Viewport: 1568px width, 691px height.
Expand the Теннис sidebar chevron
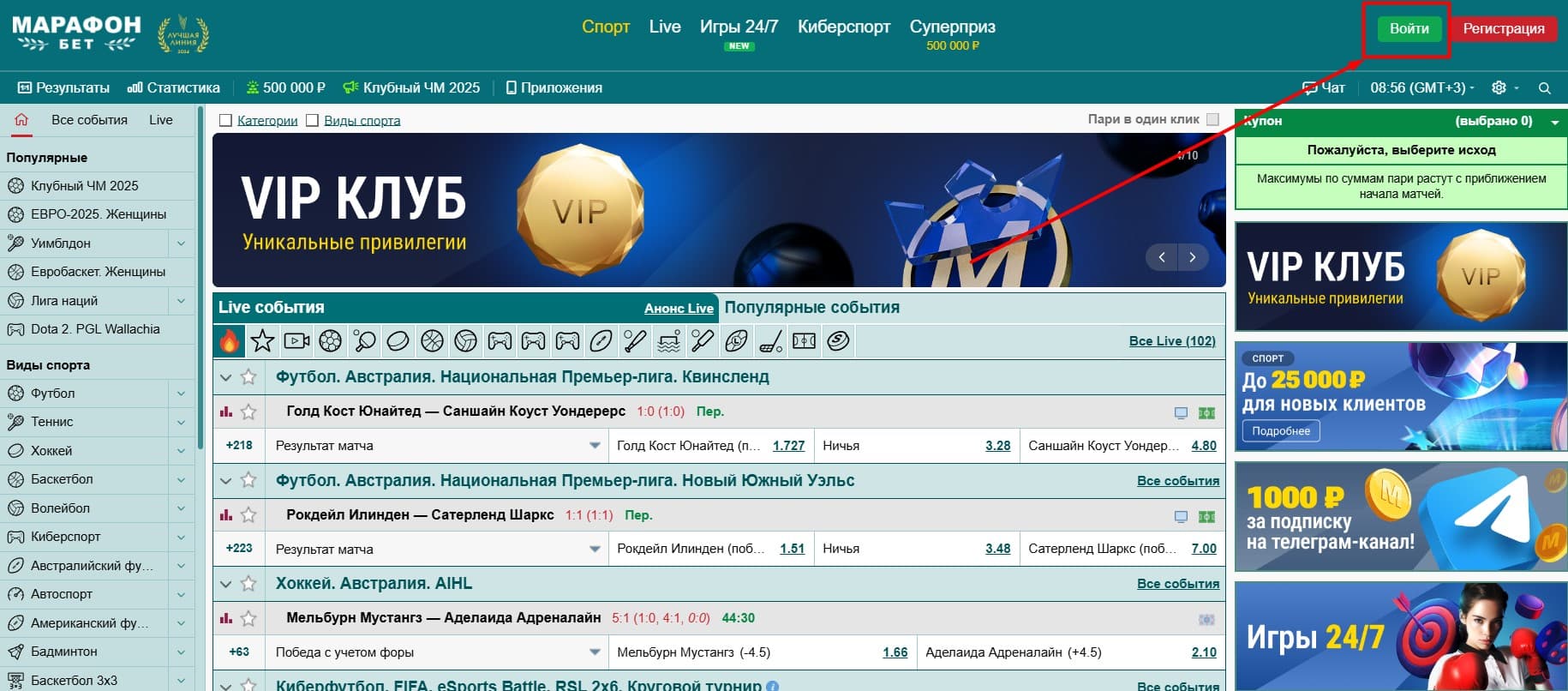(x=181, y=422)
